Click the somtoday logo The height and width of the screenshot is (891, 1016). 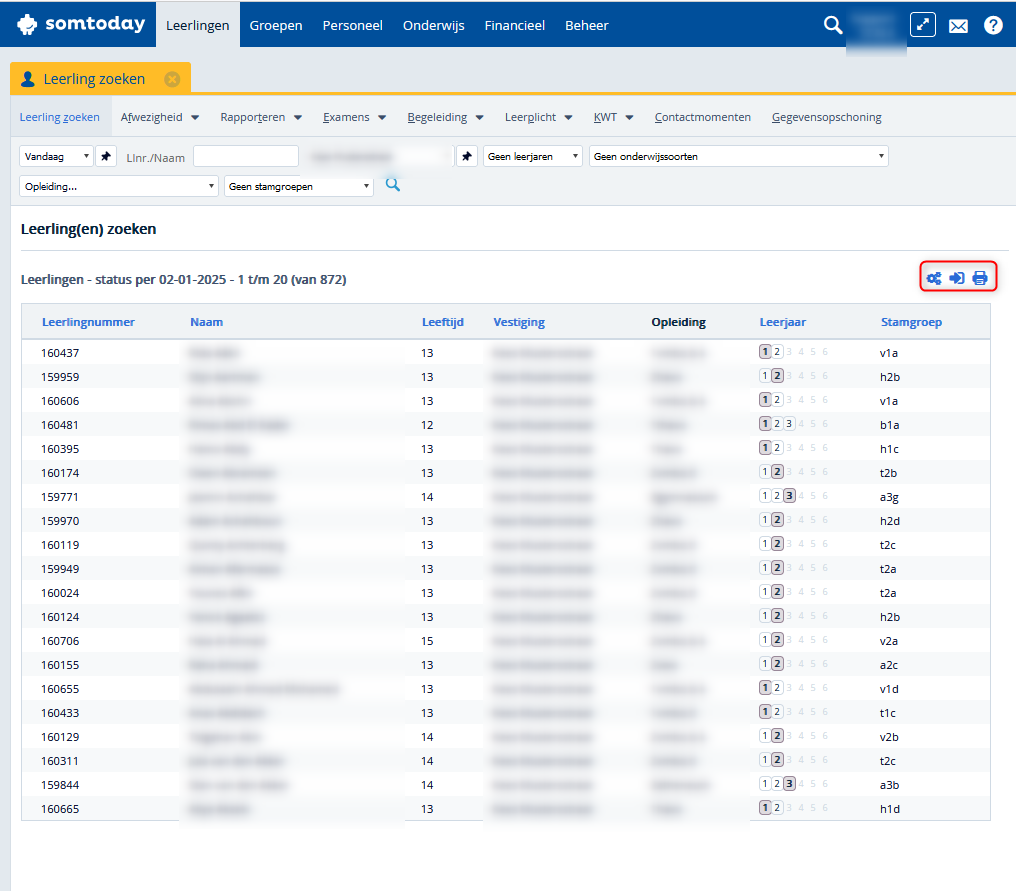point(81,25)
